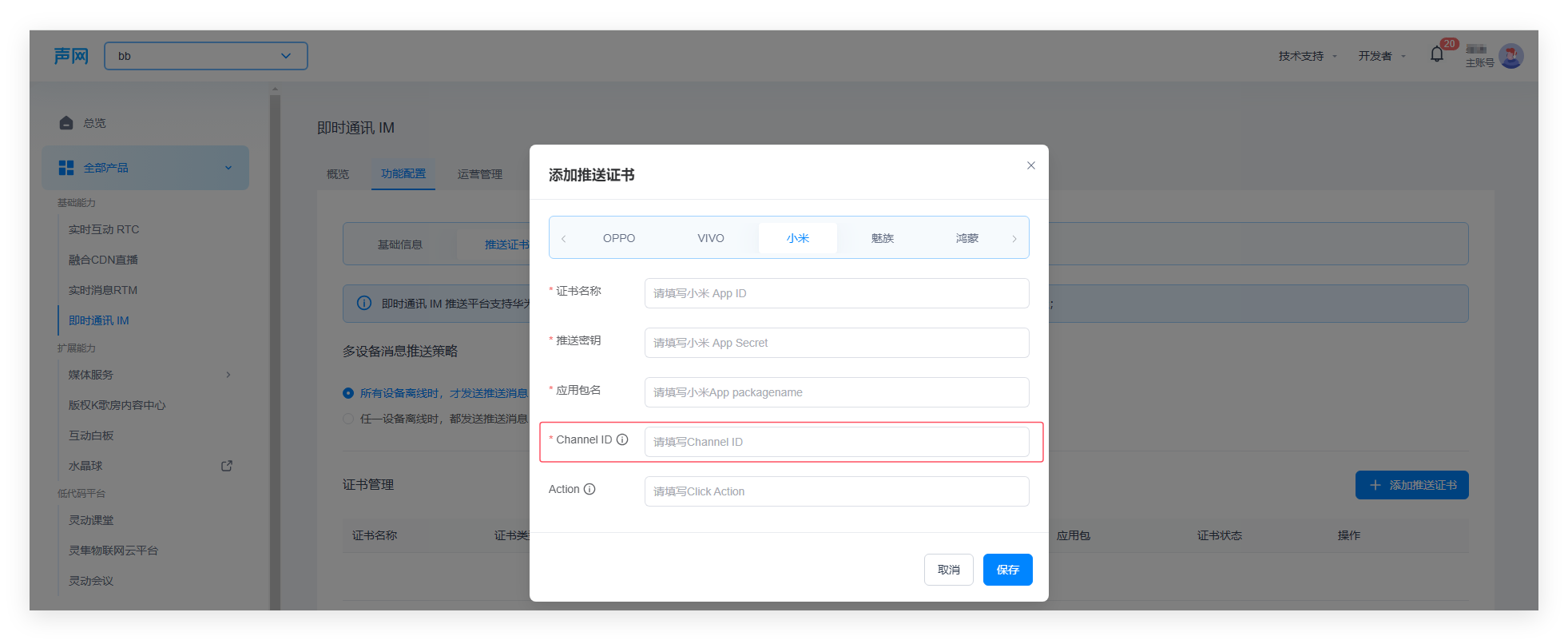Viewport: 1568px width, 640px height.
Task: Click the user avatar picture
Action: [1510, 56]
